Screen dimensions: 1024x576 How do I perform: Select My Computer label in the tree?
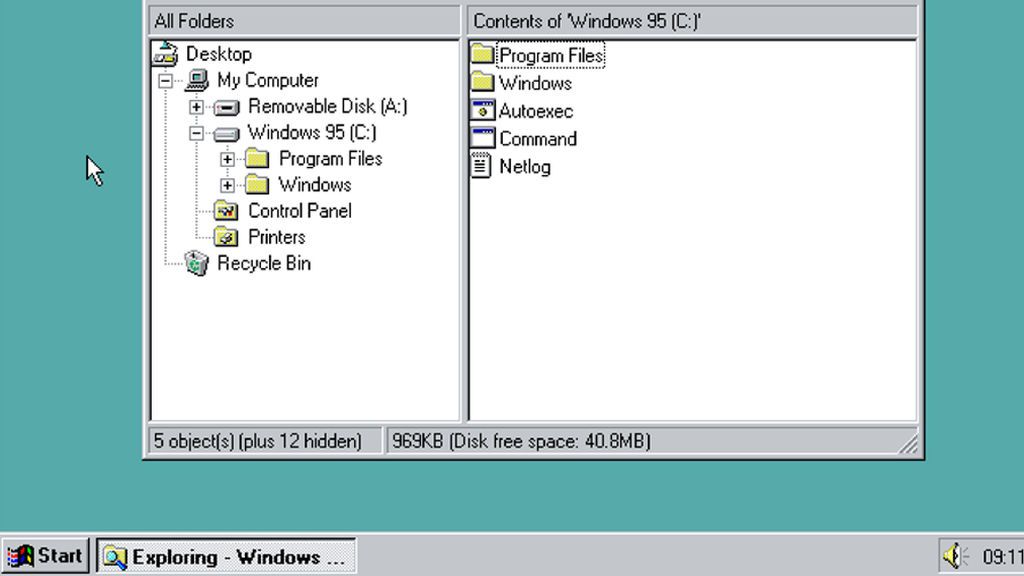coord(268,80)
